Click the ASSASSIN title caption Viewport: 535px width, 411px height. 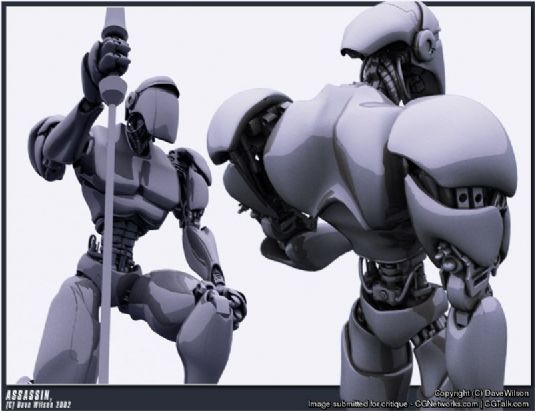point(29,395)
